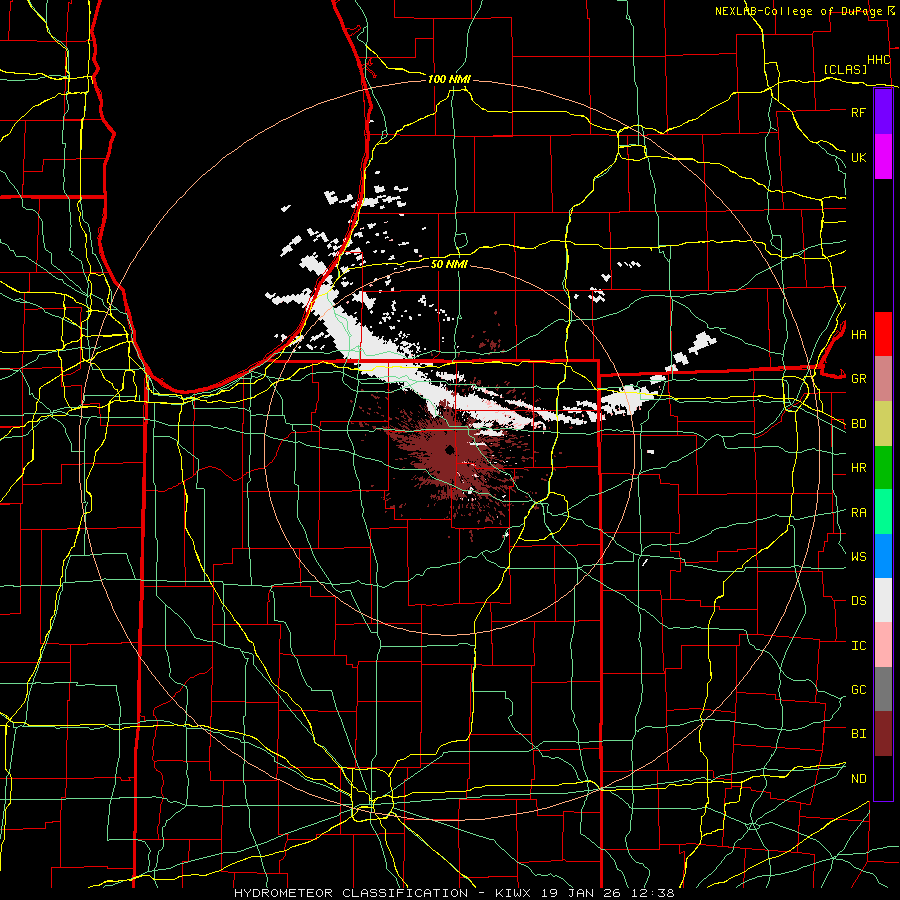This screenshot has height=900, width=900.
Task: Select the BD big drops swatch
Action: 883,424
